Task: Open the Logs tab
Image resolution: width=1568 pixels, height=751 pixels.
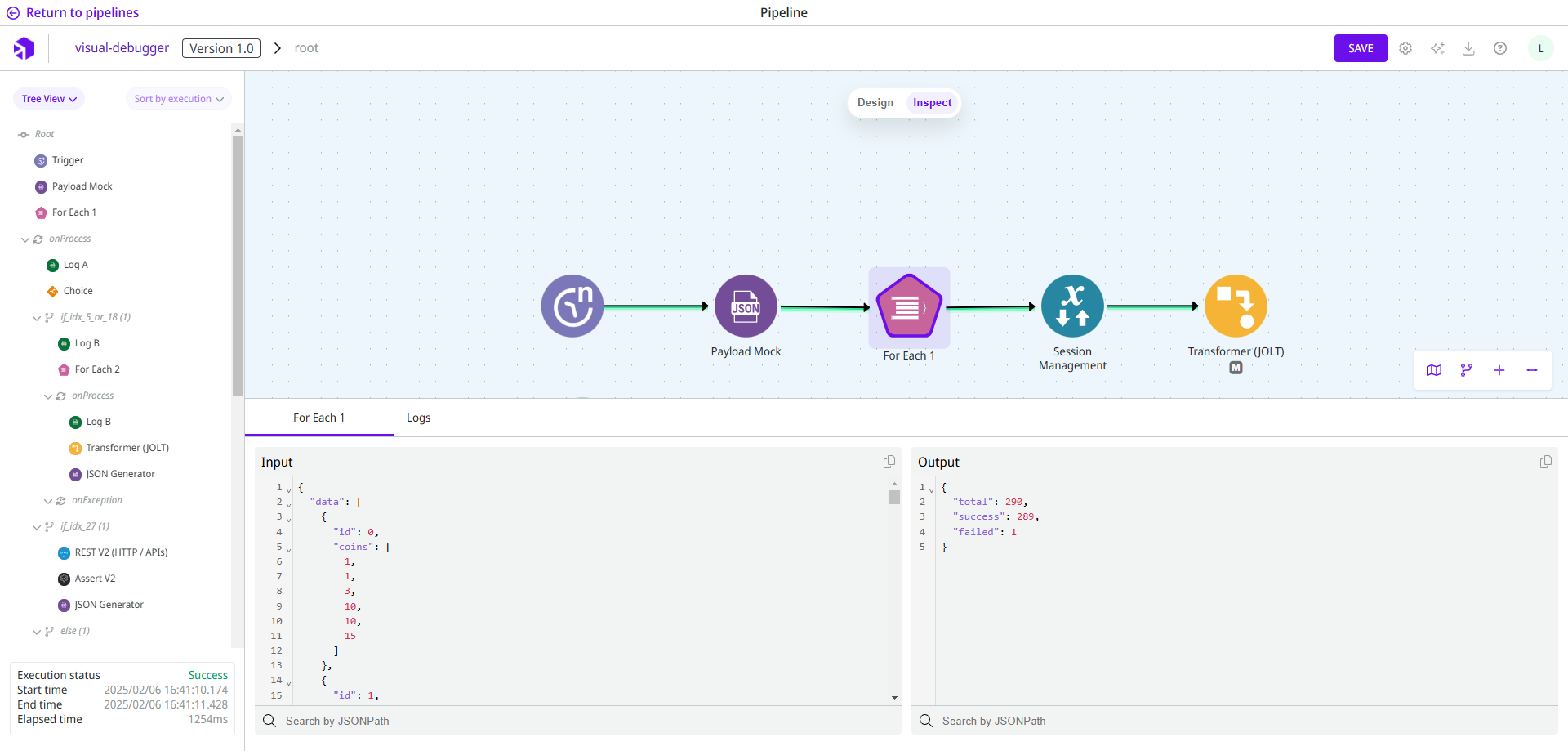Action: pyautogui.click(x=418, y=418)
